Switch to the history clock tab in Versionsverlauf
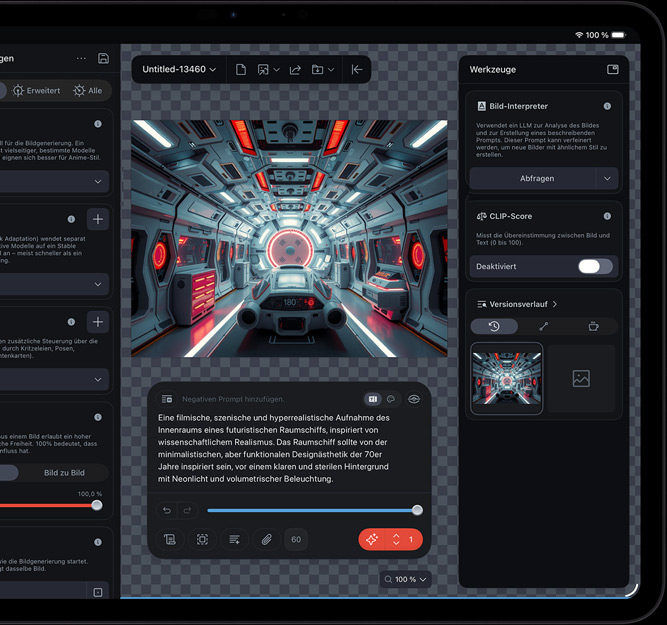Image resolution: width=667 pixels, height=625 pixels. point(494,326)
